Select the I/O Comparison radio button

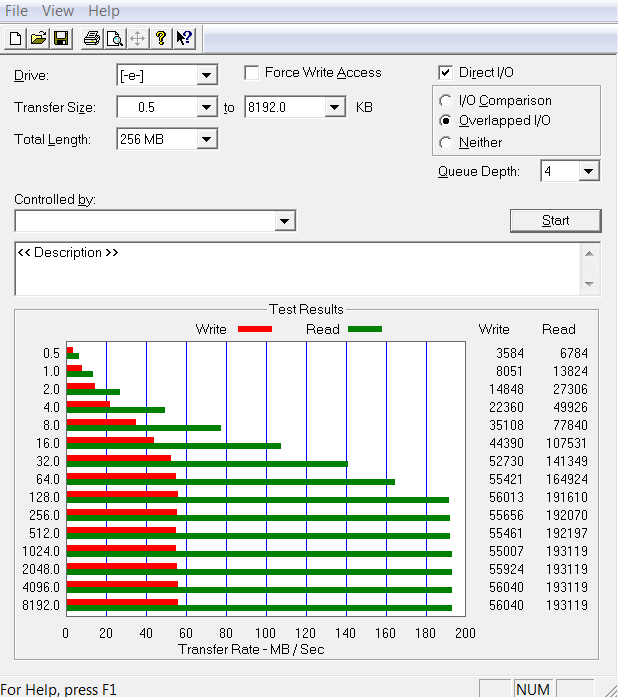pyautogui.click(x=446, y=101)
